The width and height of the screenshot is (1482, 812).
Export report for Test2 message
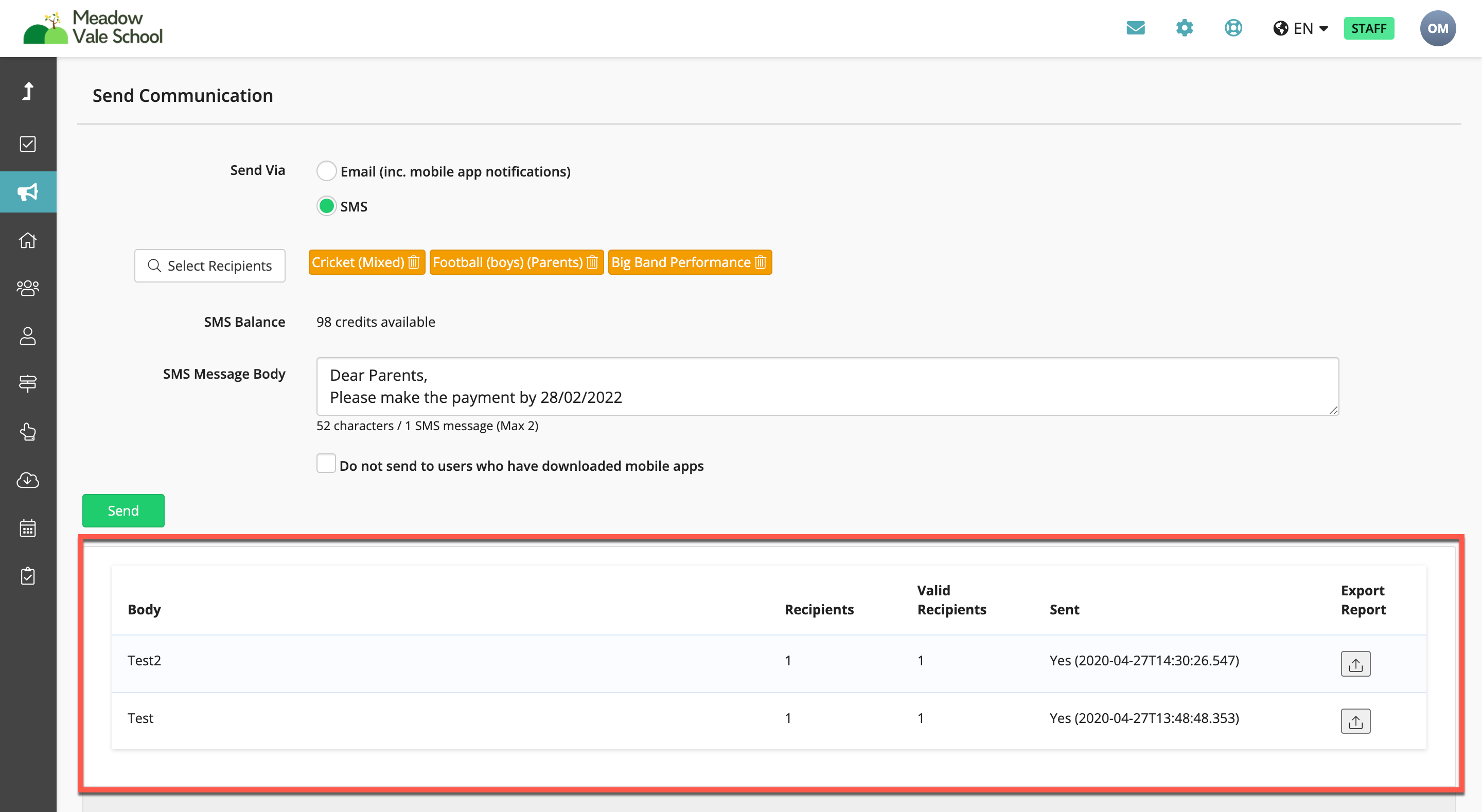[1355, 663]
